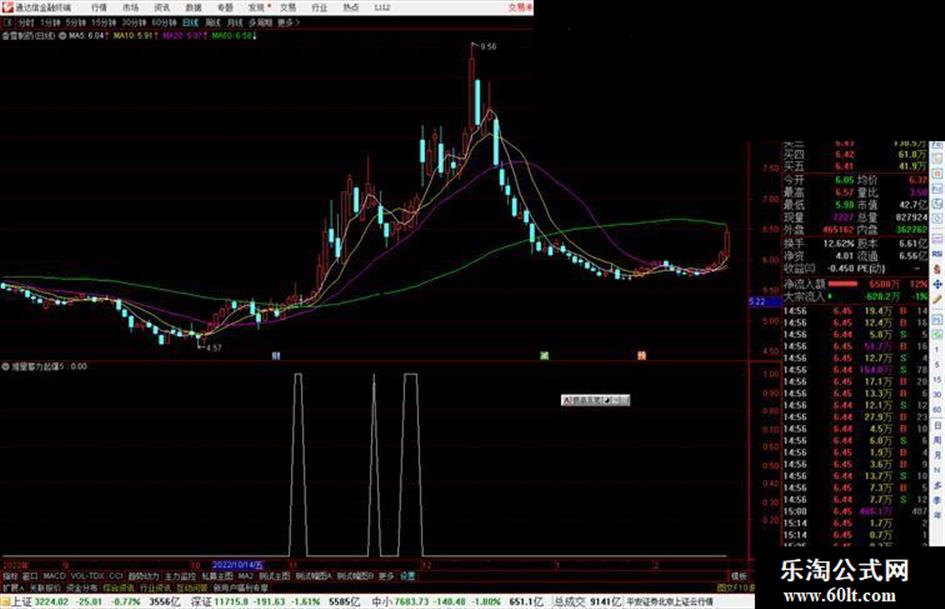Screen dimensions: 945x609
Task: Select the MACD indicator tab
Action: [54, 576]
